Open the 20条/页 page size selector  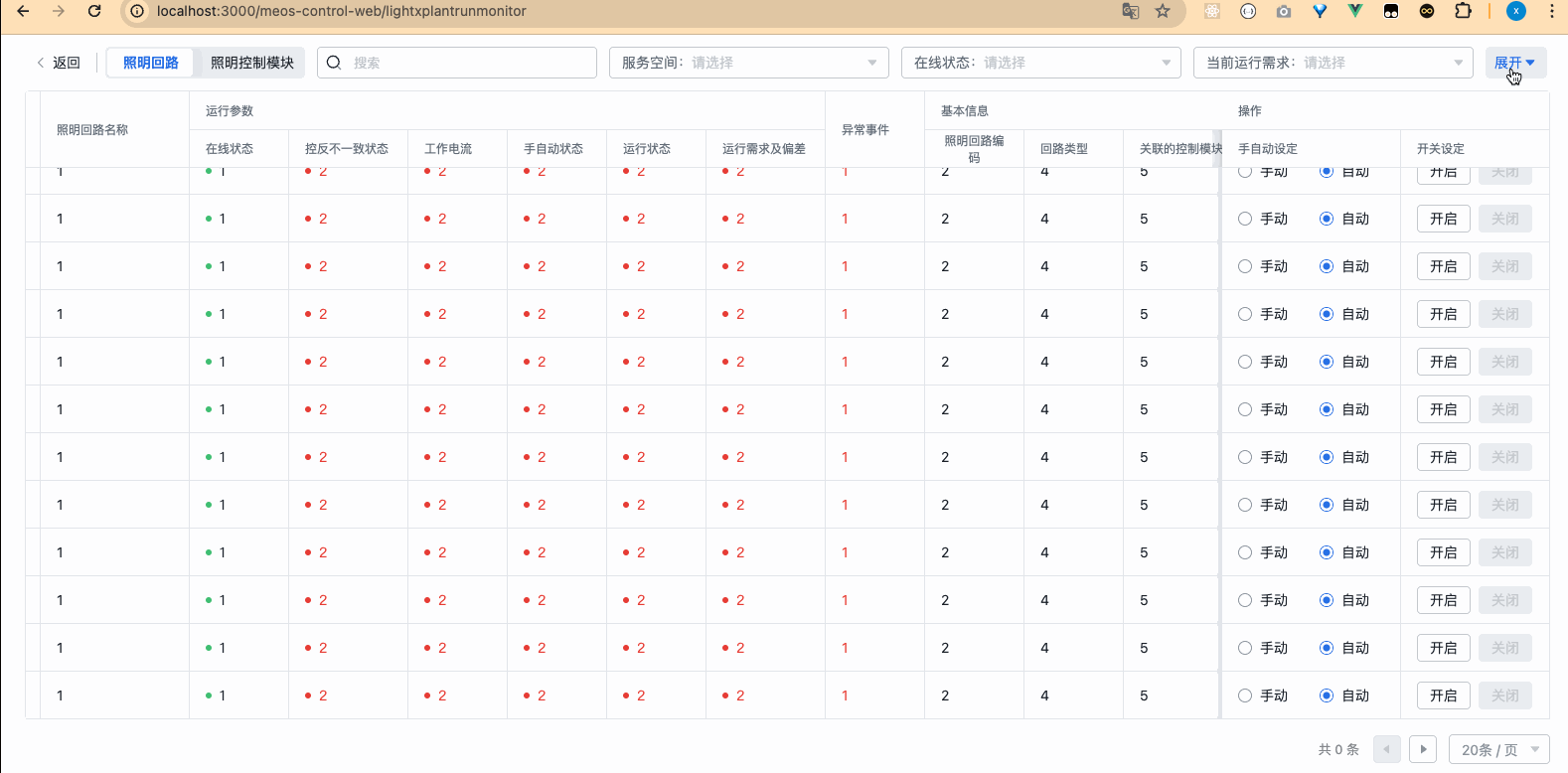(1499, 749)
